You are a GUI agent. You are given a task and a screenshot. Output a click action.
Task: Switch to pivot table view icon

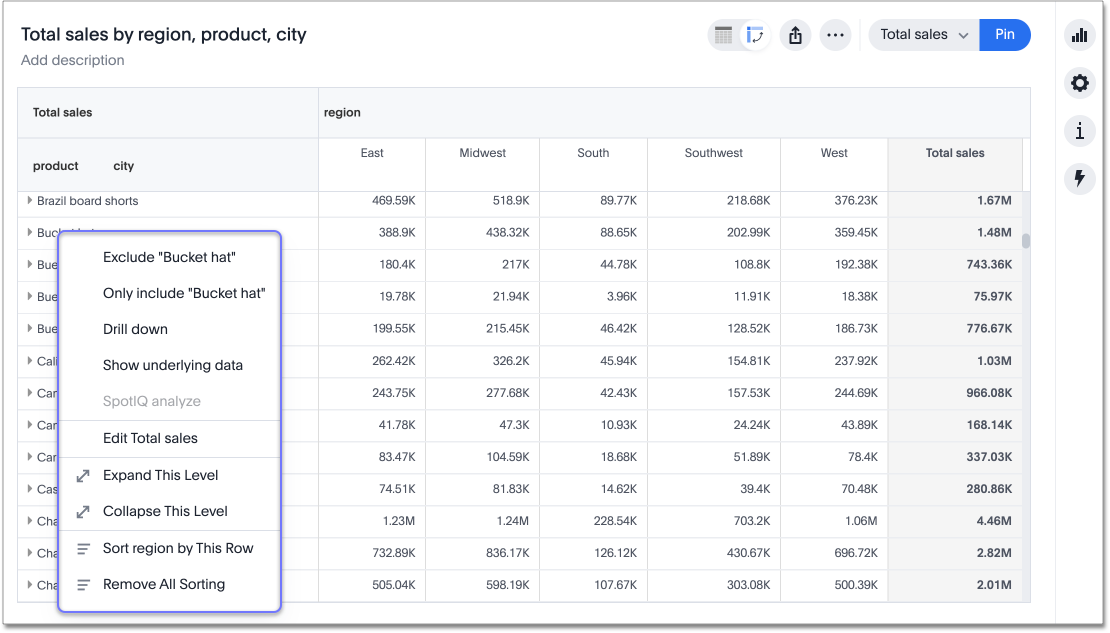754,36
